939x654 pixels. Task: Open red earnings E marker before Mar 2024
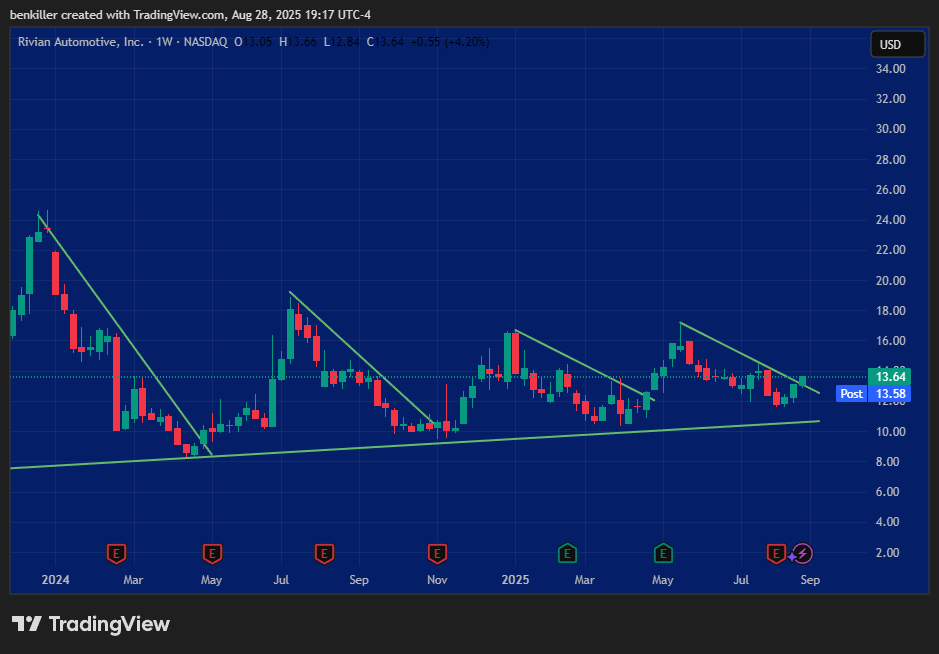pos(116,553)
